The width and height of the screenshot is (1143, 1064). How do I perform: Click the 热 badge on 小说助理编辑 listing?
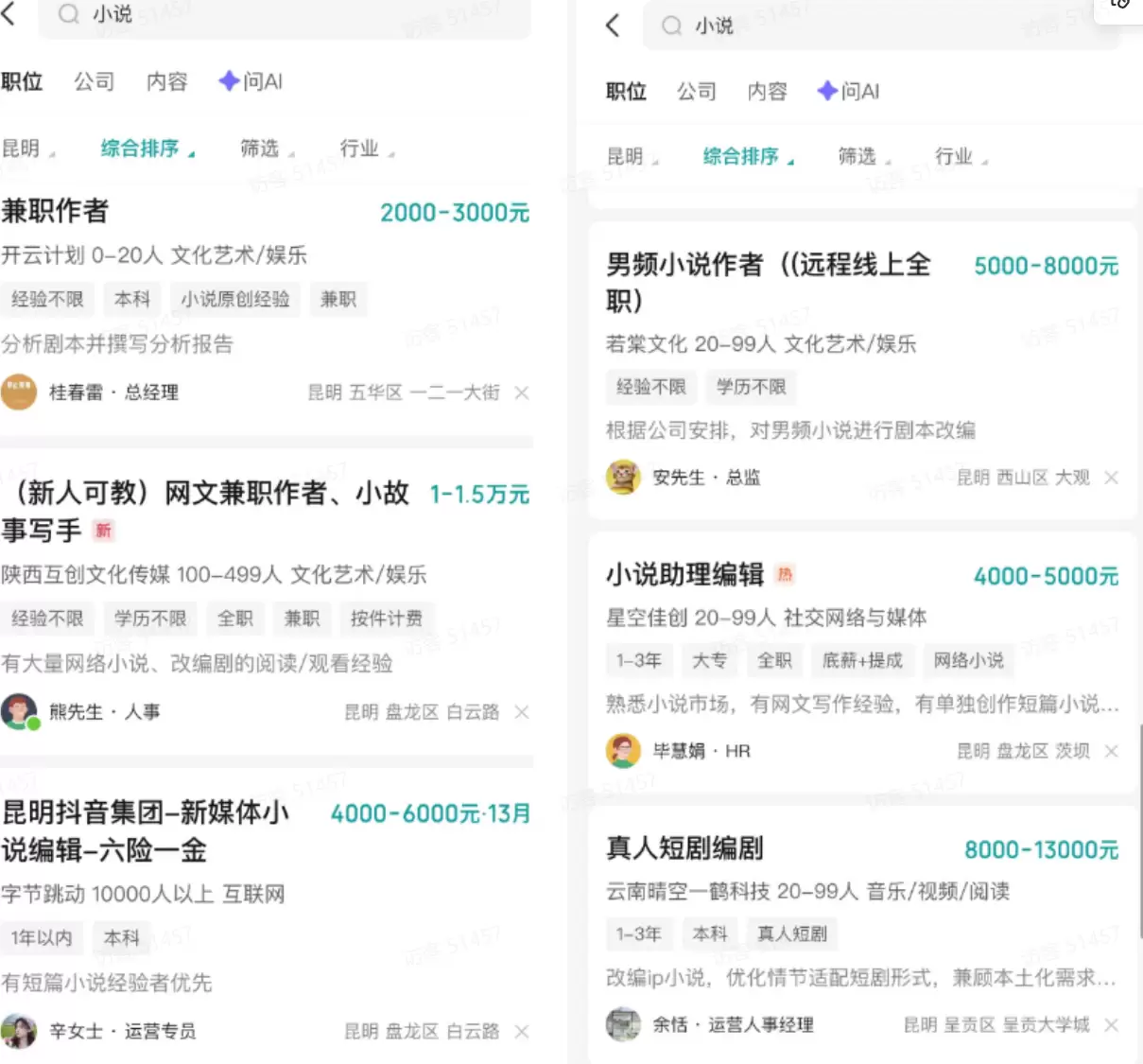[x=784, y=574]
